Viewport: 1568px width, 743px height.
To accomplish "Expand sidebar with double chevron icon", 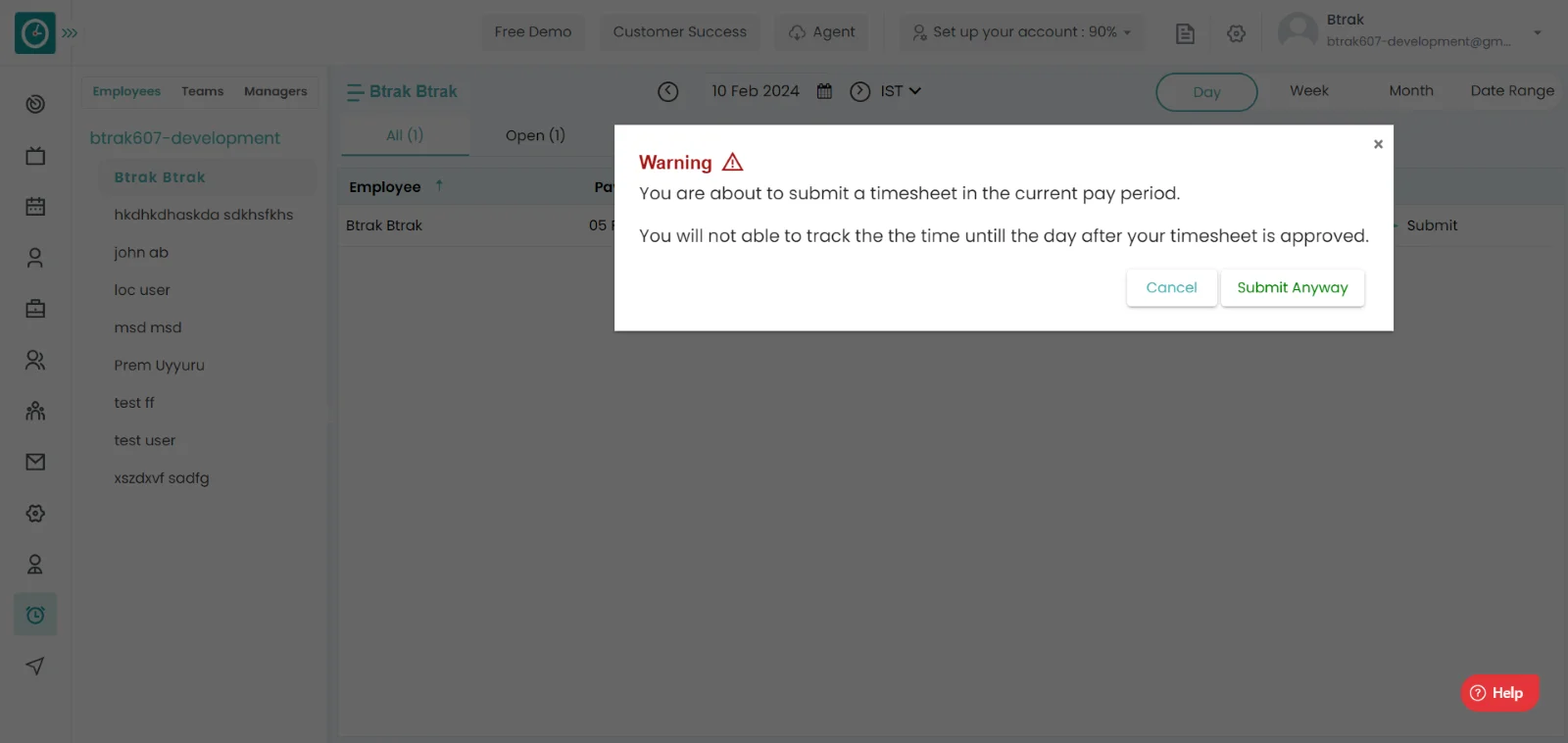I will point(70,33).
